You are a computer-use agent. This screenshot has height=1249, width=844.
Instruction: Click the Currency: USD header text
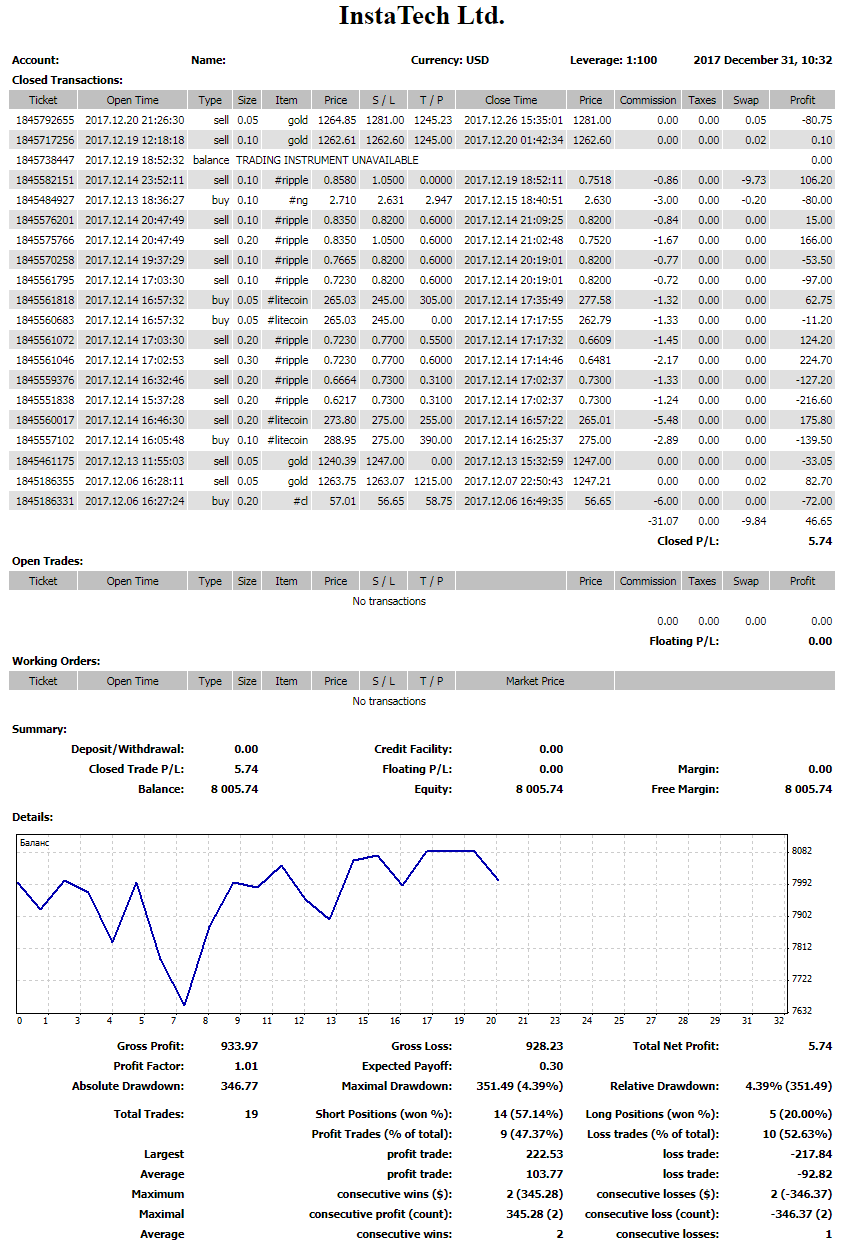tap(450, 60)
